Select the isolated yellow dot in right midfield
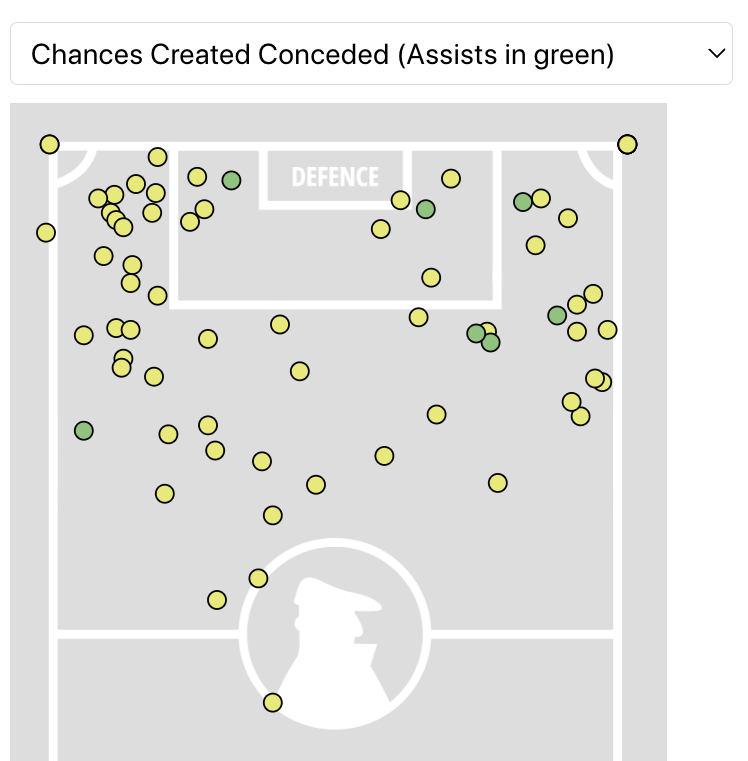 pyautogui.click(x=498, y=483)
